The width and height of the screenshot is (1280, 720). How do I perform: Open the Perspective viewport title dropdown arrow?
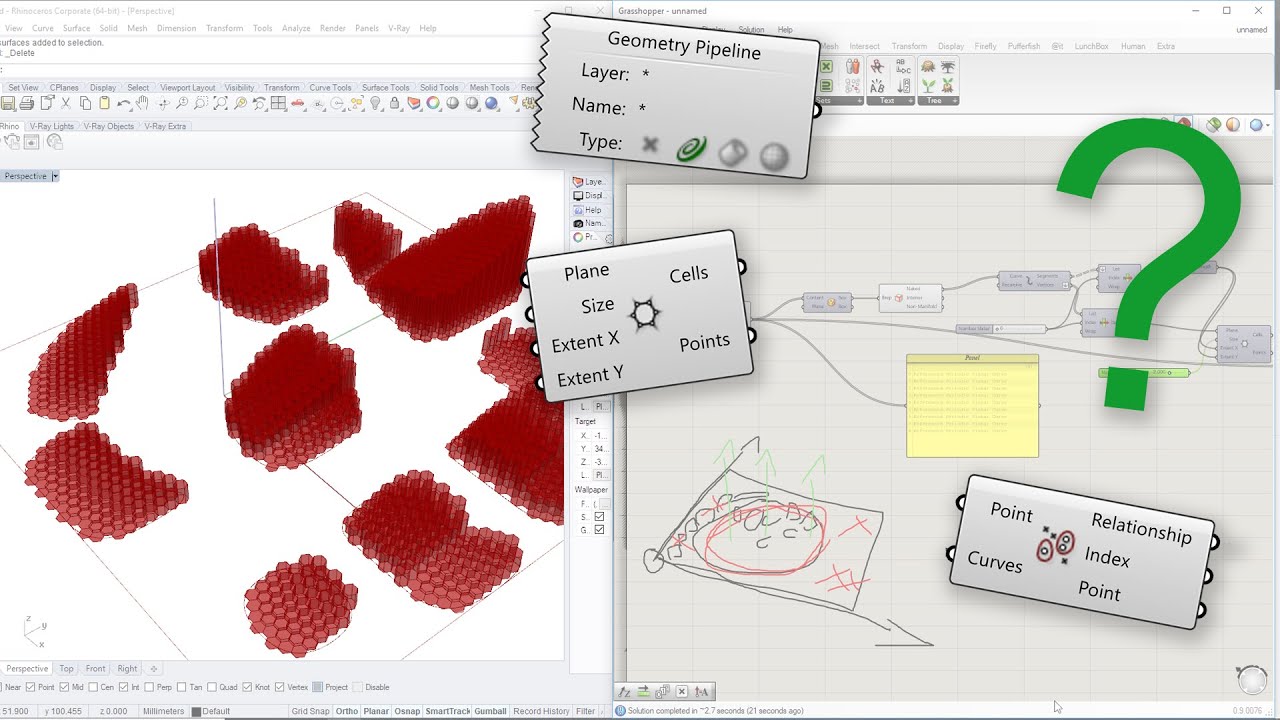click(x=55, y=176)
